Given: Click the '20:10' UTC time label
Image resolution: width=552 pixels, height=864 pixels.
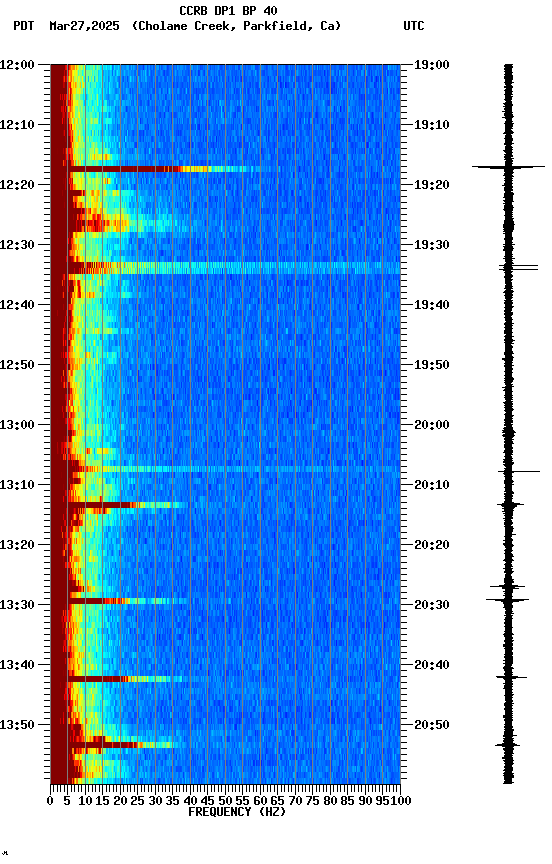Looking at the screenshot, I should [432, 485].
